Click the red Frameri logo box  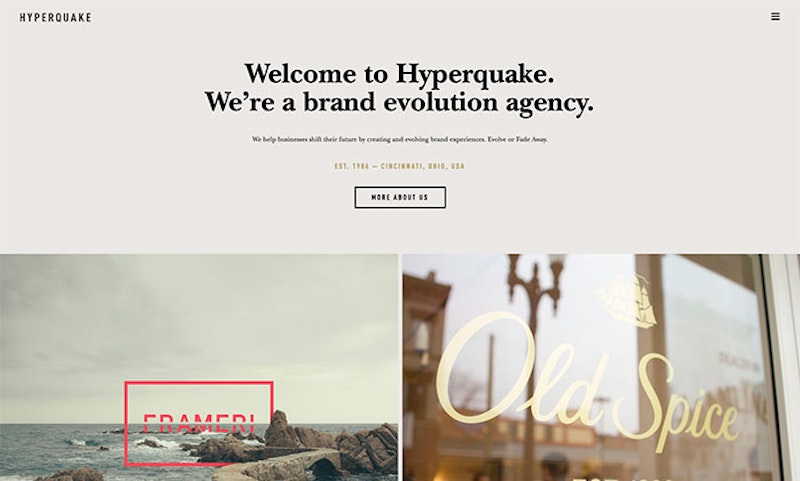coord(199,423)
